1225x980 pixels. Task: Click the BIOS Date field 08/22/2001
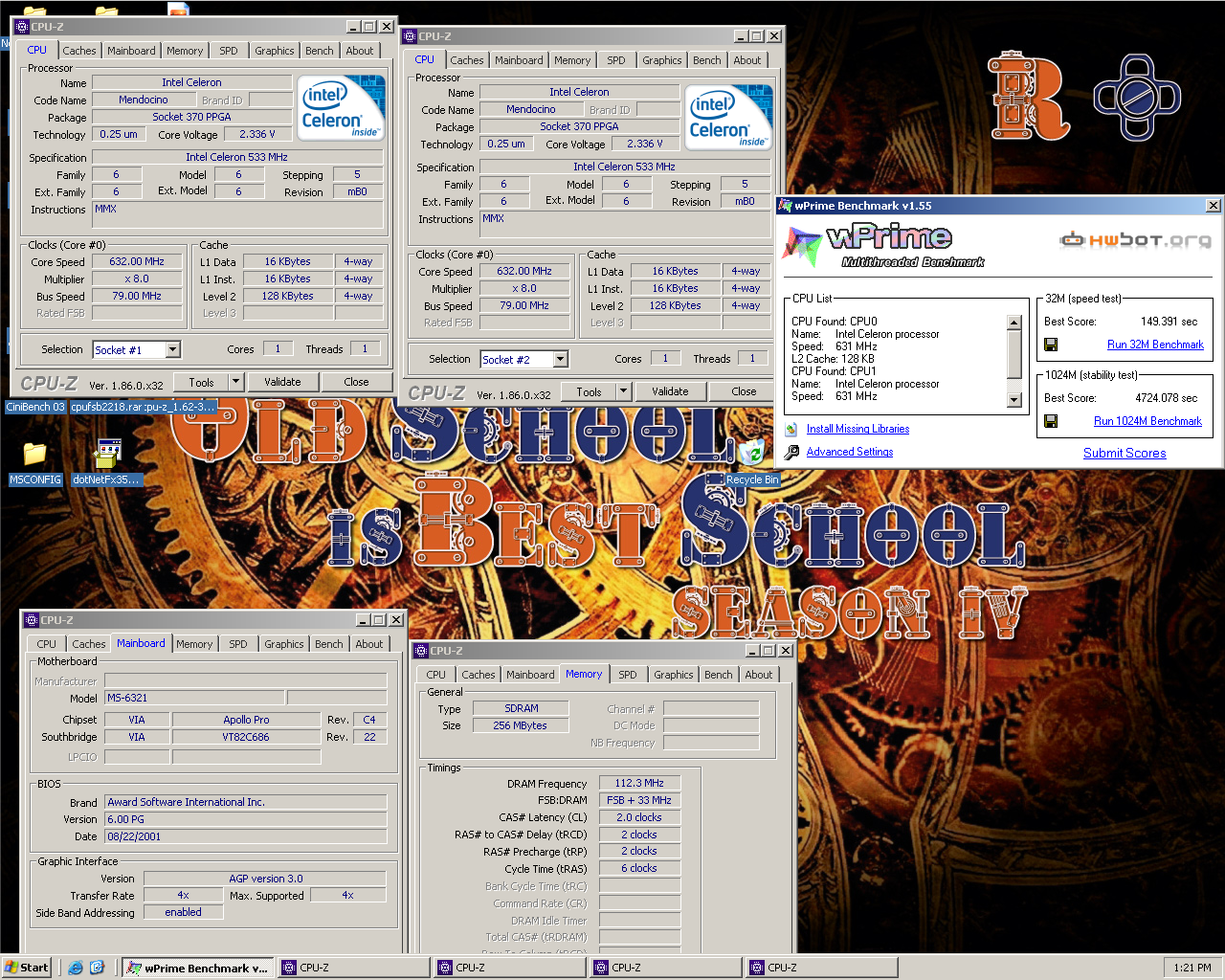[x=245, y=835]
